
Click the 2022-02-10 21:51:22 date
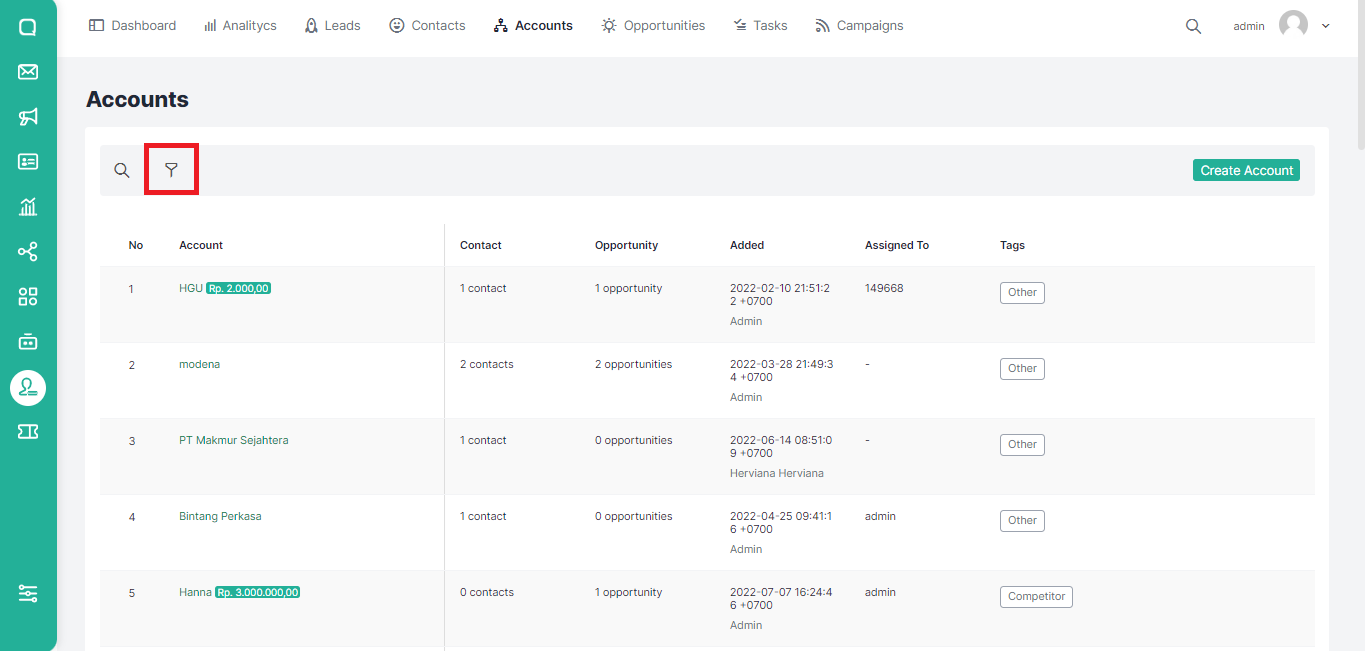[780, 294]
